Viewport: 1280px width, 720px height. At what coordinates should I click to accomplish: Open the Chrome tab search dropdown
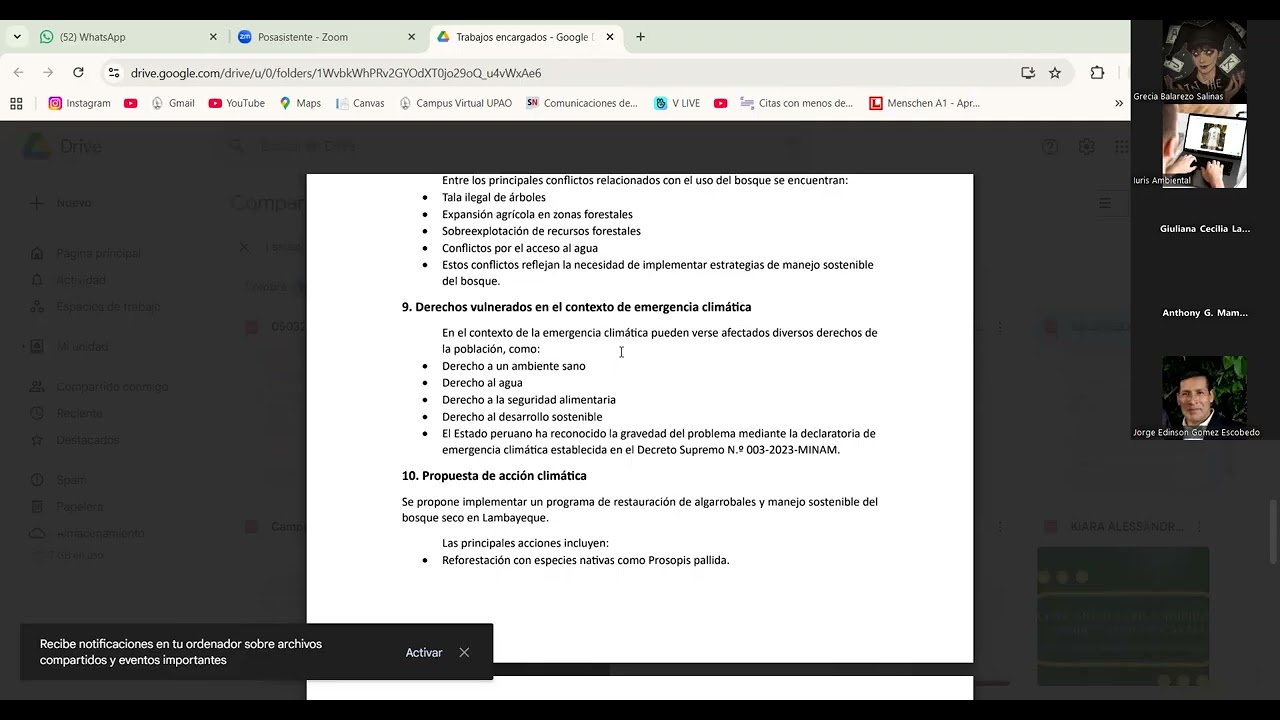pos(17,37)
